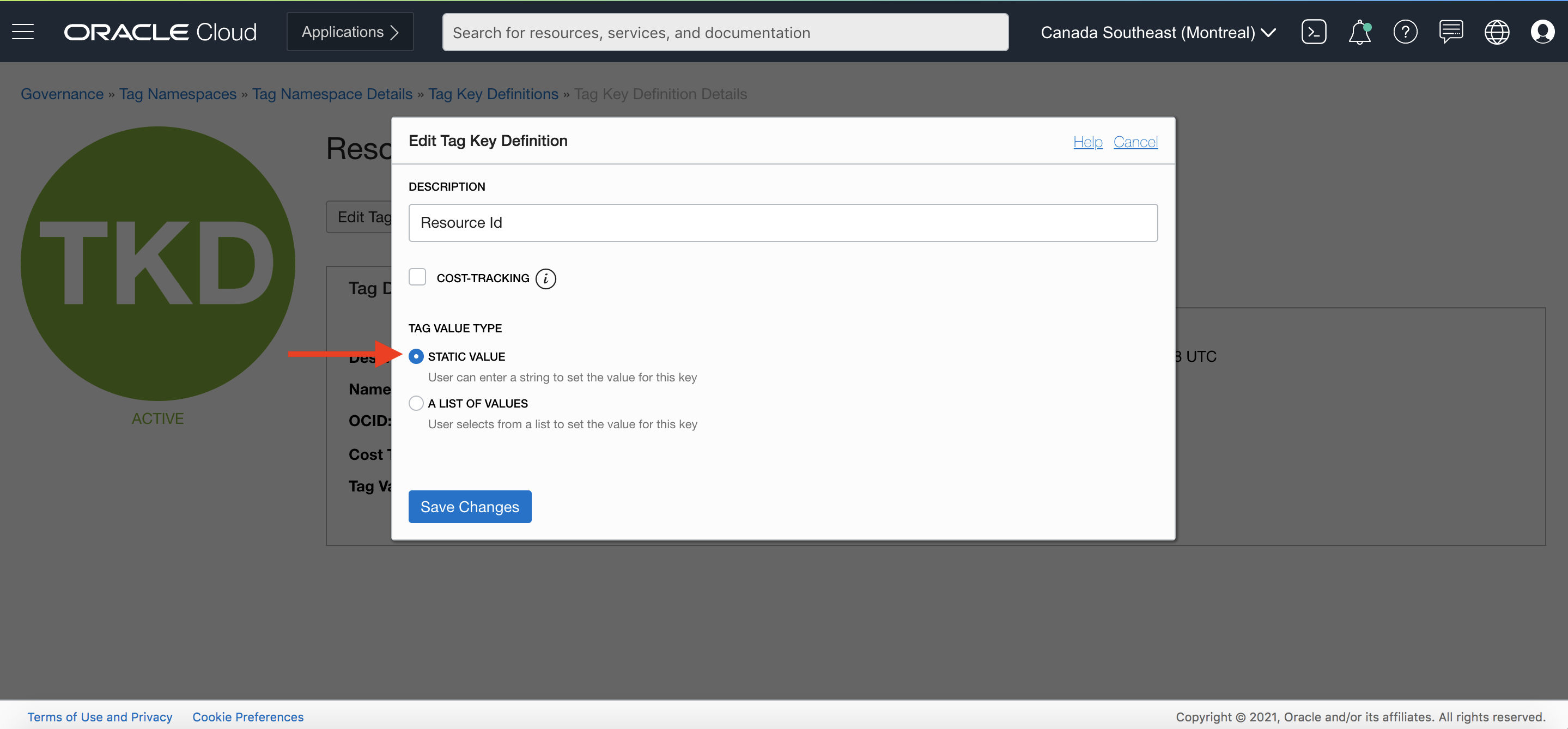The height and width of the screenshot is (729, 1568).
Task: Open the dialog Help link
Action: (x=1087, y=142)
